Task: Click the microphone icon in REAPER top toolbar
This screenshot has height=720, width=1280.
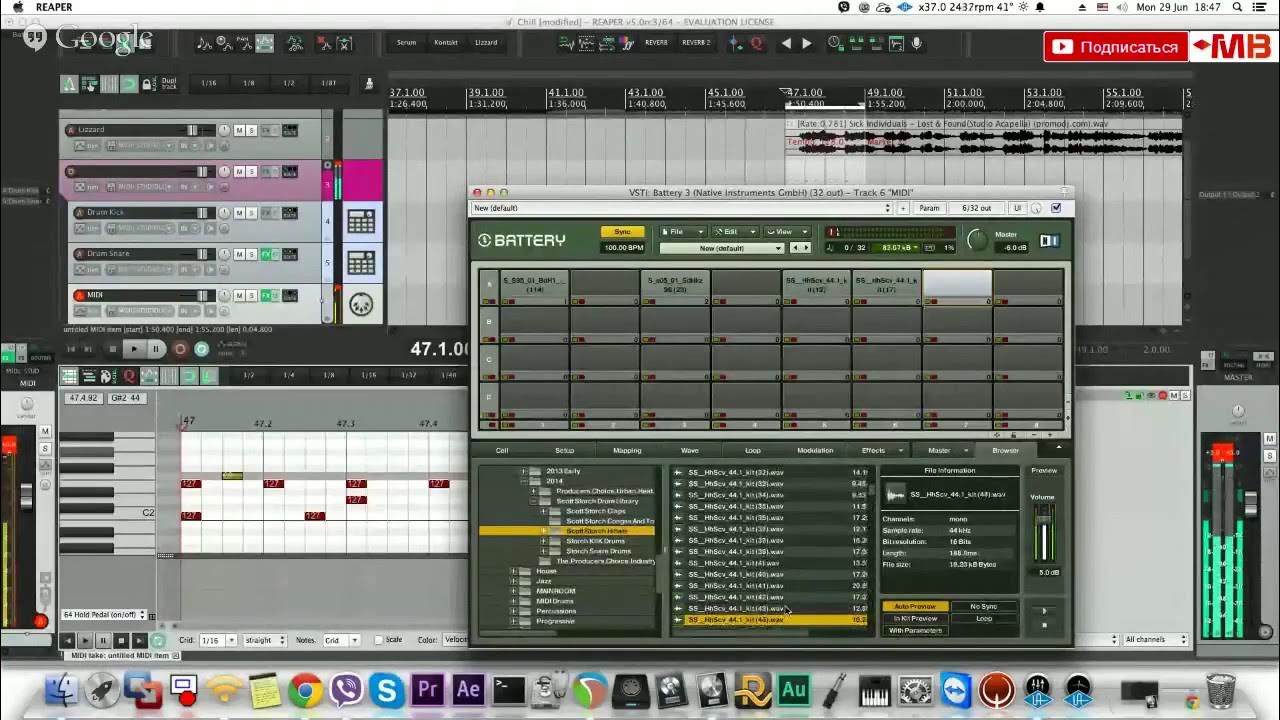Action: (917, 44)
